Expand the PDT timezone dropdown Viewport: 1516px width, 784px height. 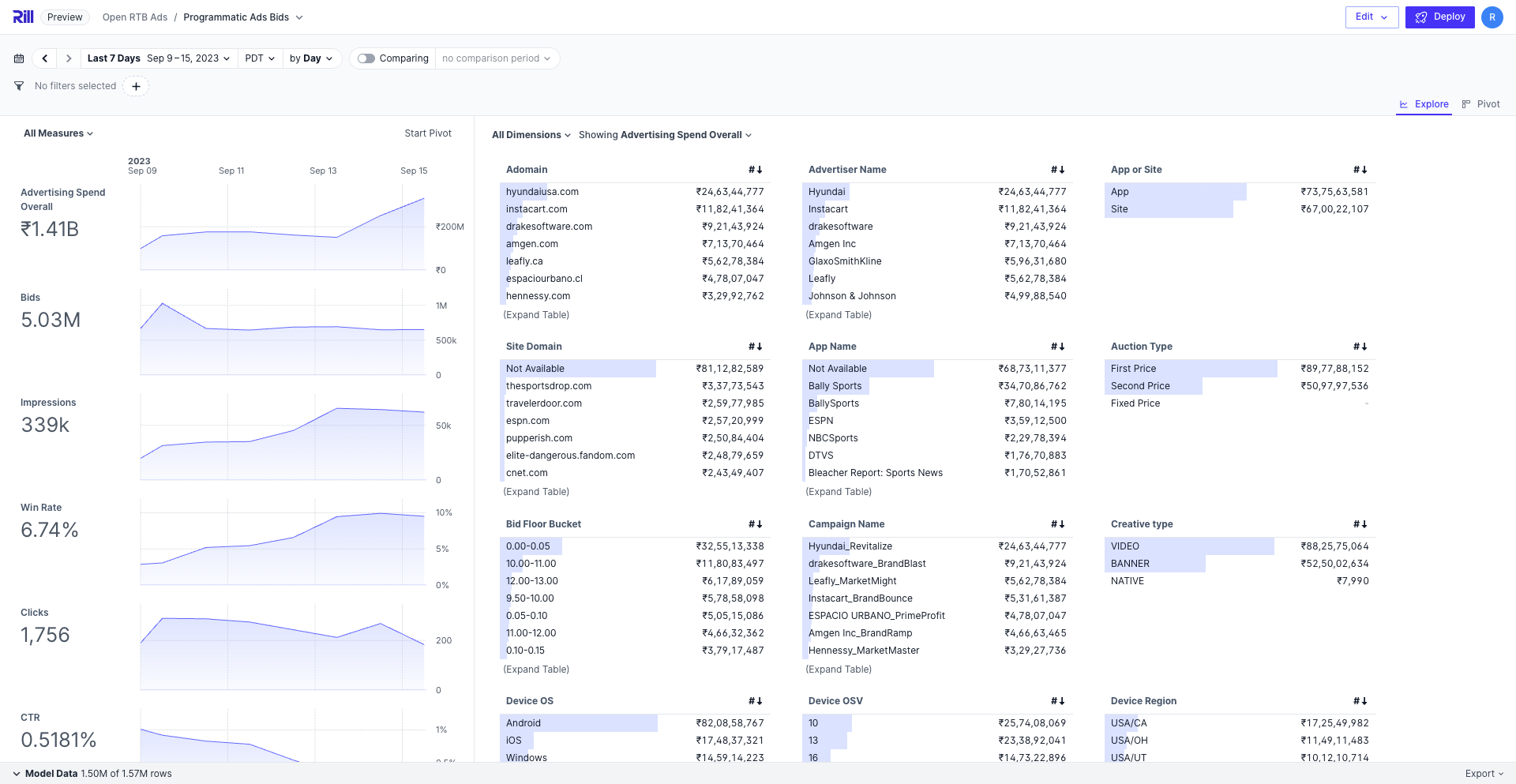(x=260, y=58)
